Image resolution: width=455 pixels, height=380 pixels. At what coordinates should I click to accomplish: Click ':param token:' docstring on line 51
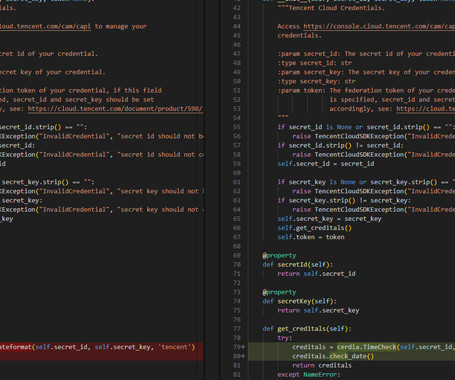301,90
